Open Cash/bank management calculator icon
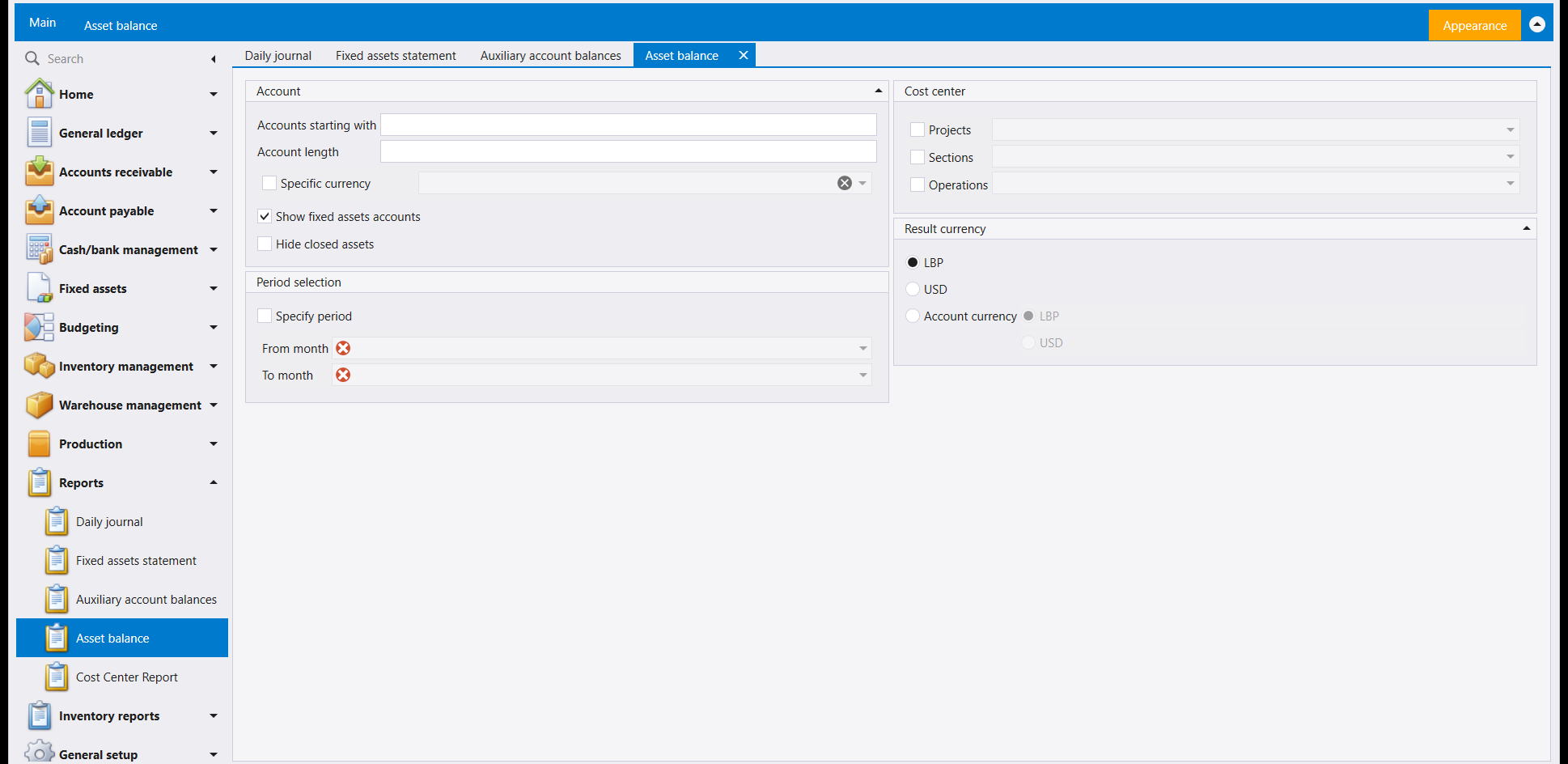The height and width of the screenshot is (764, 1568). pos(39,249)
